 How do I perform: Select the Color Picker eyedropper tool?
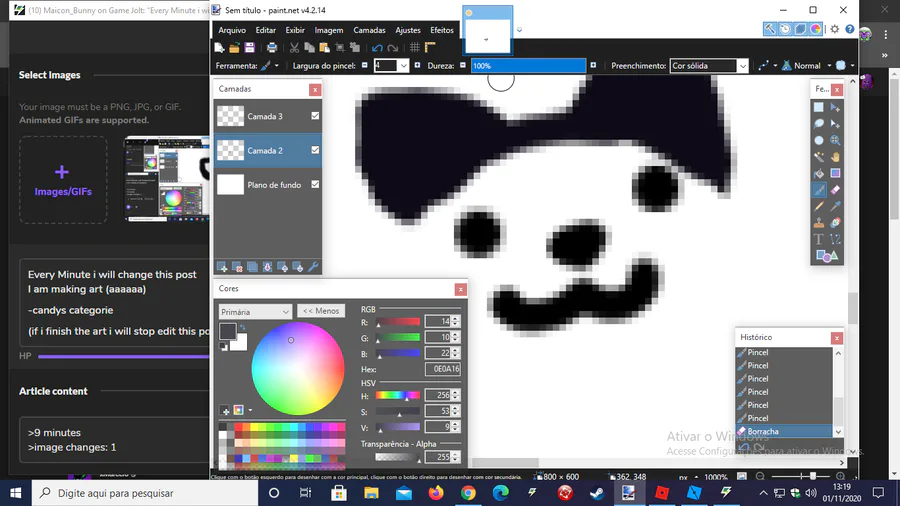click(835, 207)
